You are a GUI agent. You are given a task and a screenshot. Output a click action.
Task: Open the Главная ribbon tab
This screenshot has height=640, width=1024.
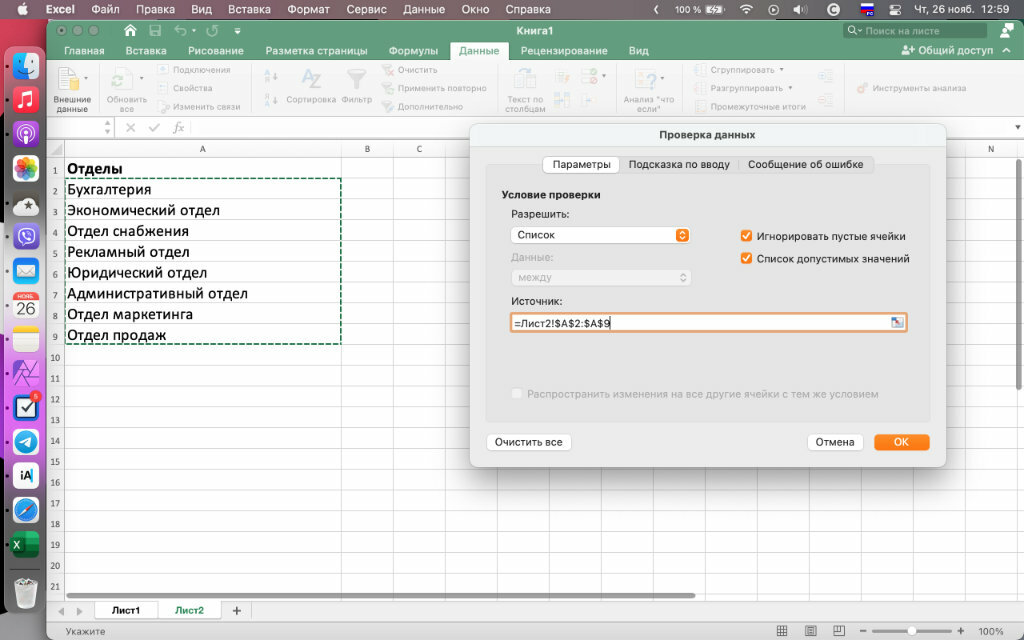click(x=84, y=51)
